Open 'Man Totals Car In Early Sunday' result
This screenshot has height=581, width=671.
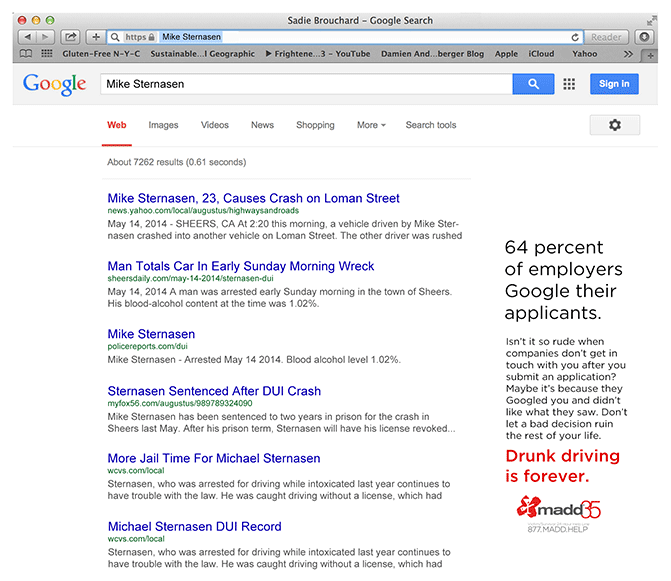tap(241, 266)
